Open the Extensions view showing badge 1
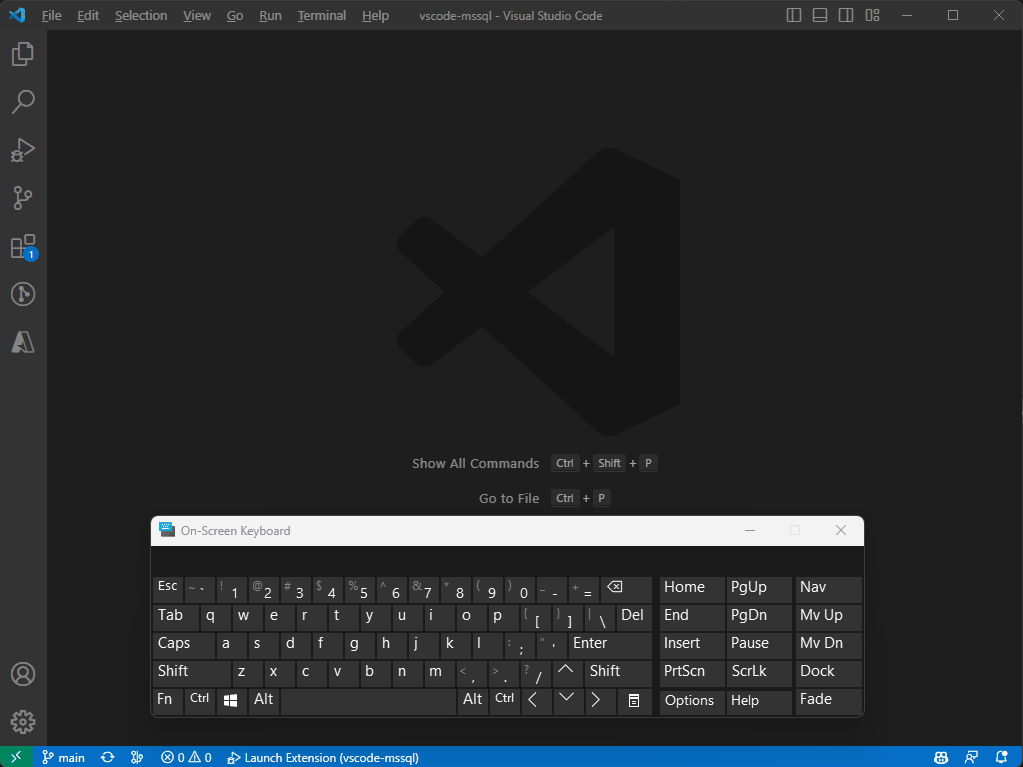This screenshot has height=767, width=1023. coord(23,246)
